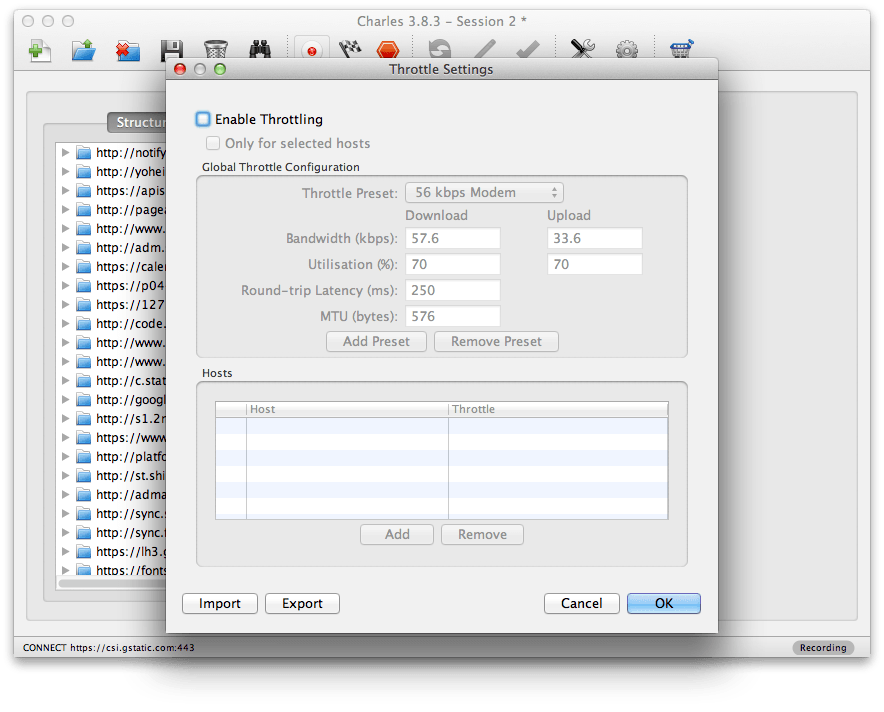Switch to the Structure tab

(137, 122)
